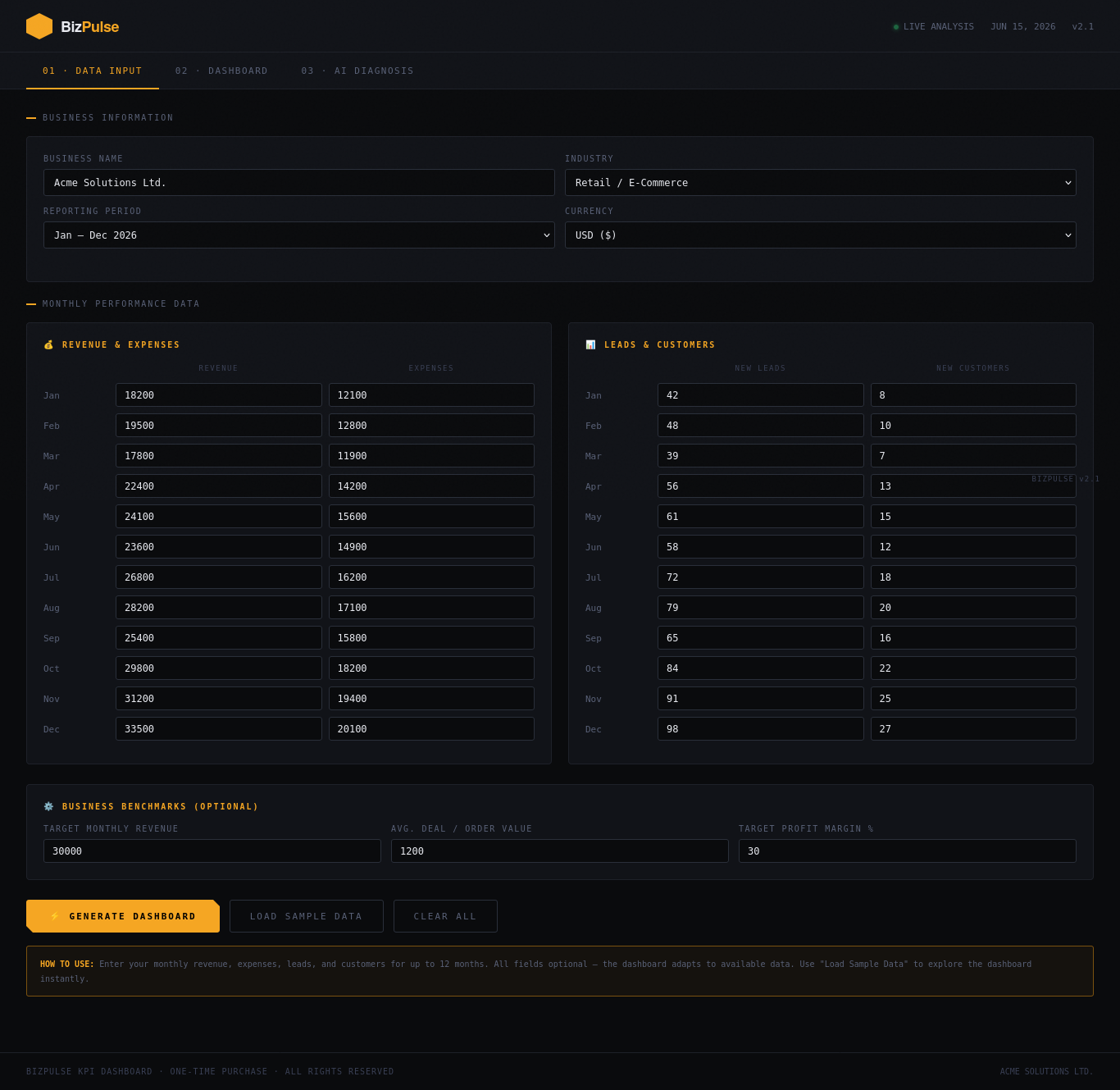The width and height of the screenshot is (1120, 1090).
Task: Click the May expenses field 15600
Action: (x=431, y=517)
